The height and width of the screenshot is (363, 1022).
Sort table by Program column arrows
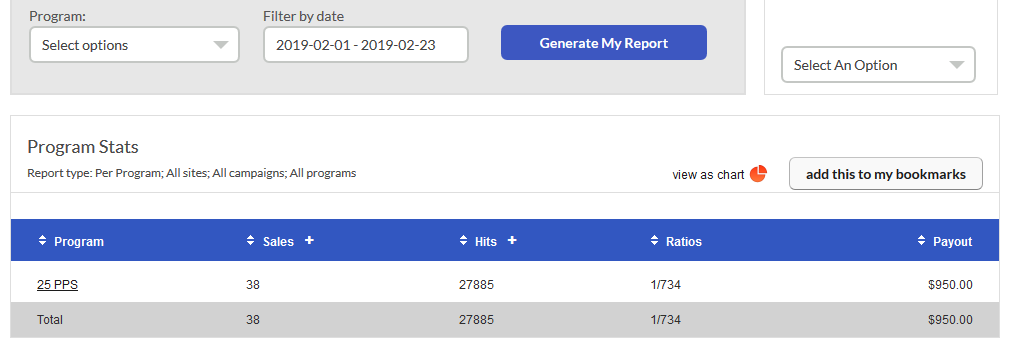[42, 240]
